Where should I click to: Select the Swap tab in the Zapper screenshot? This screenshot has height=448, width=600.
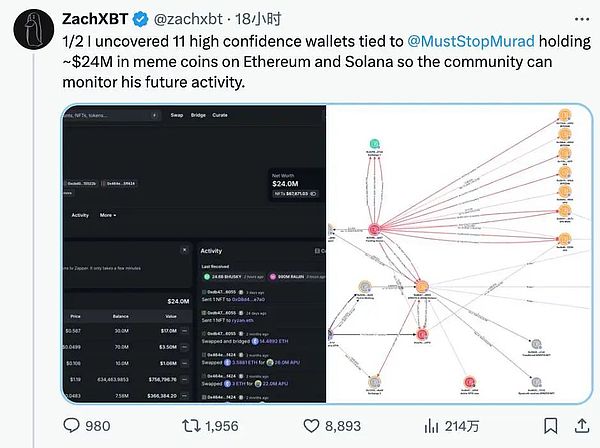coord(176,115)
